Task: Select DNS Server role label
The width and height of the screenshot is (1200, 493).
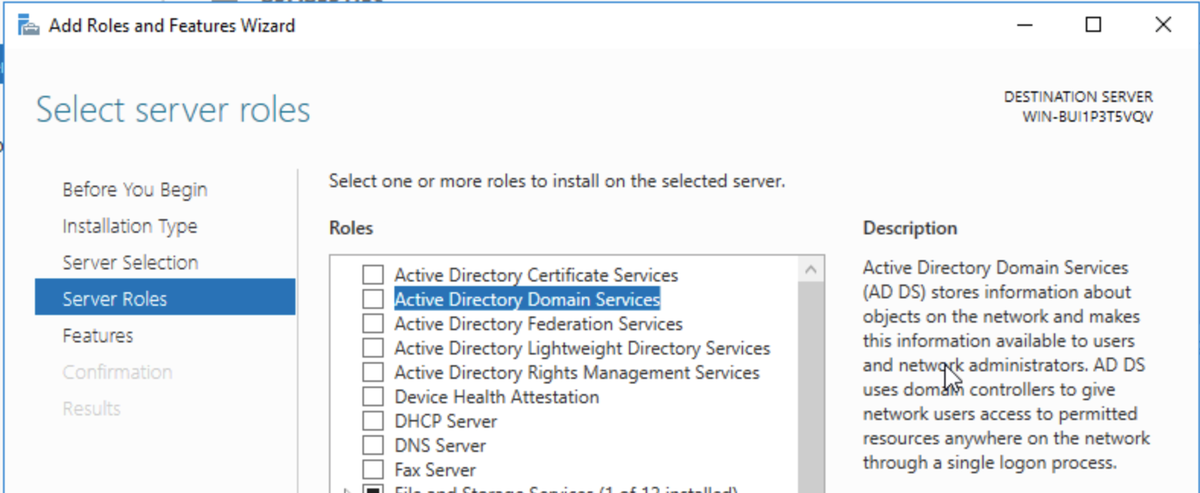Action: point(440,445)
